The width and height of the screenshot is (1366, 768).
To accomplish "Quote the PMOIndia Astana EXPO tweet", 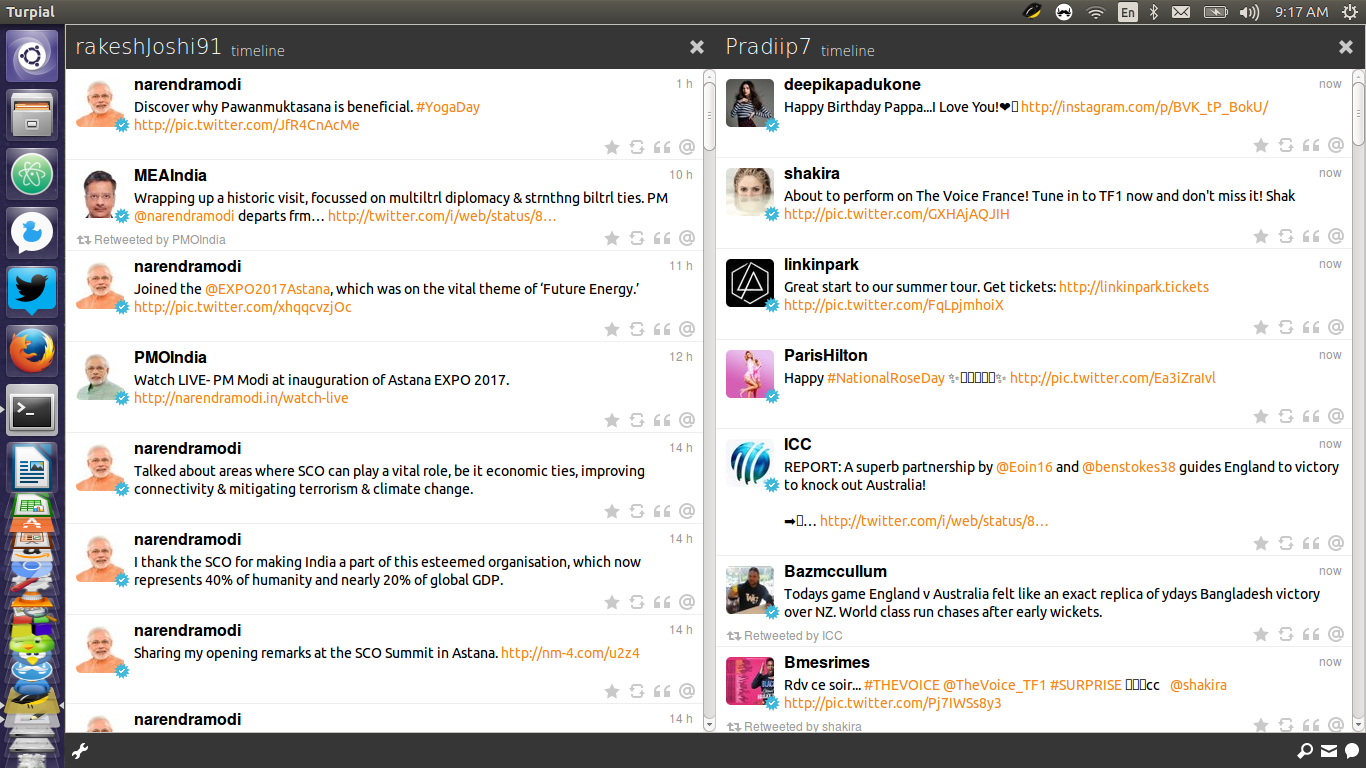I will click(662, 420).
